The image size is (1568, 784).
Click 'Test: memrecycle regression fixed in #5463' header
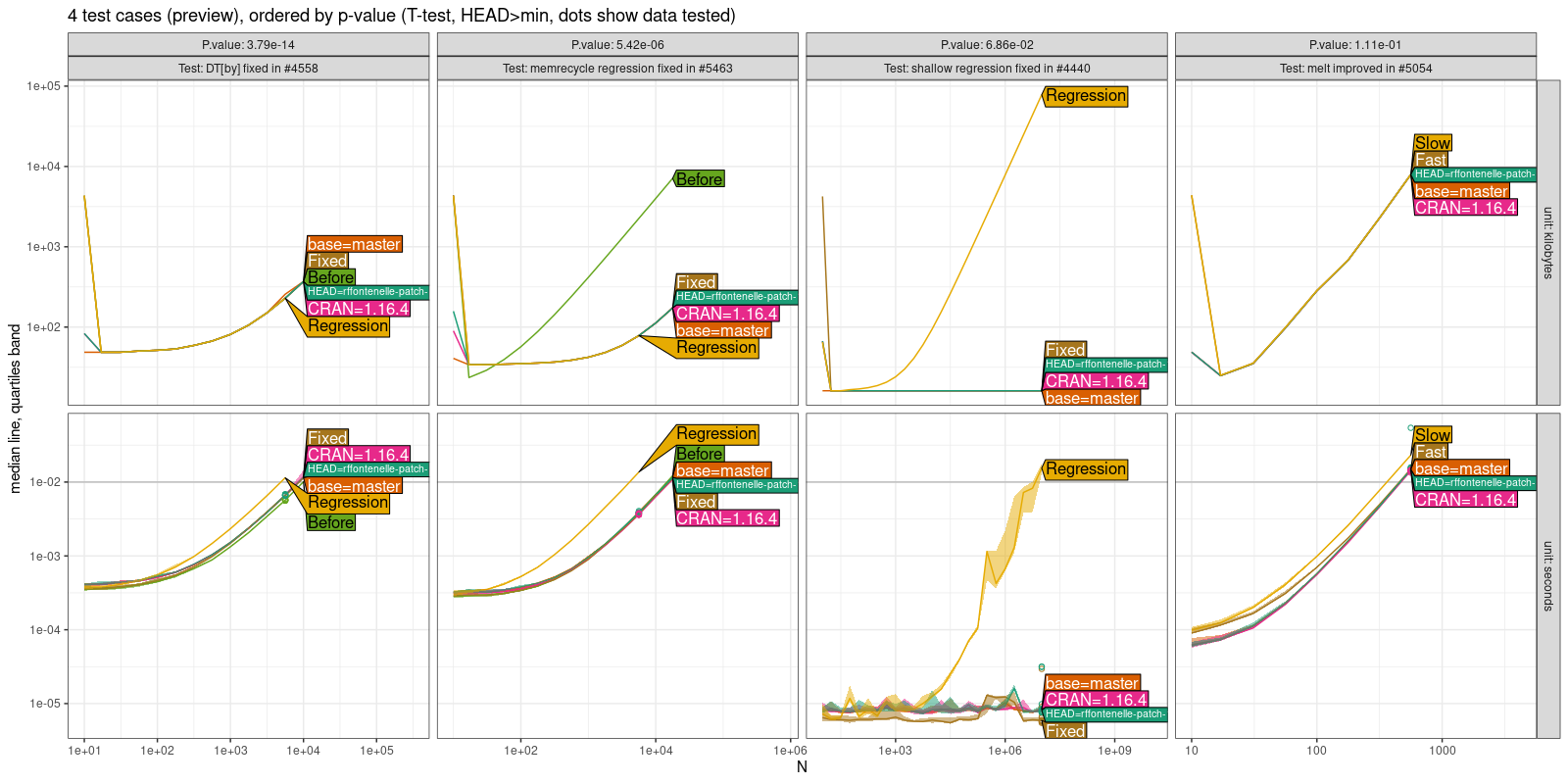(x=617, y=69)
